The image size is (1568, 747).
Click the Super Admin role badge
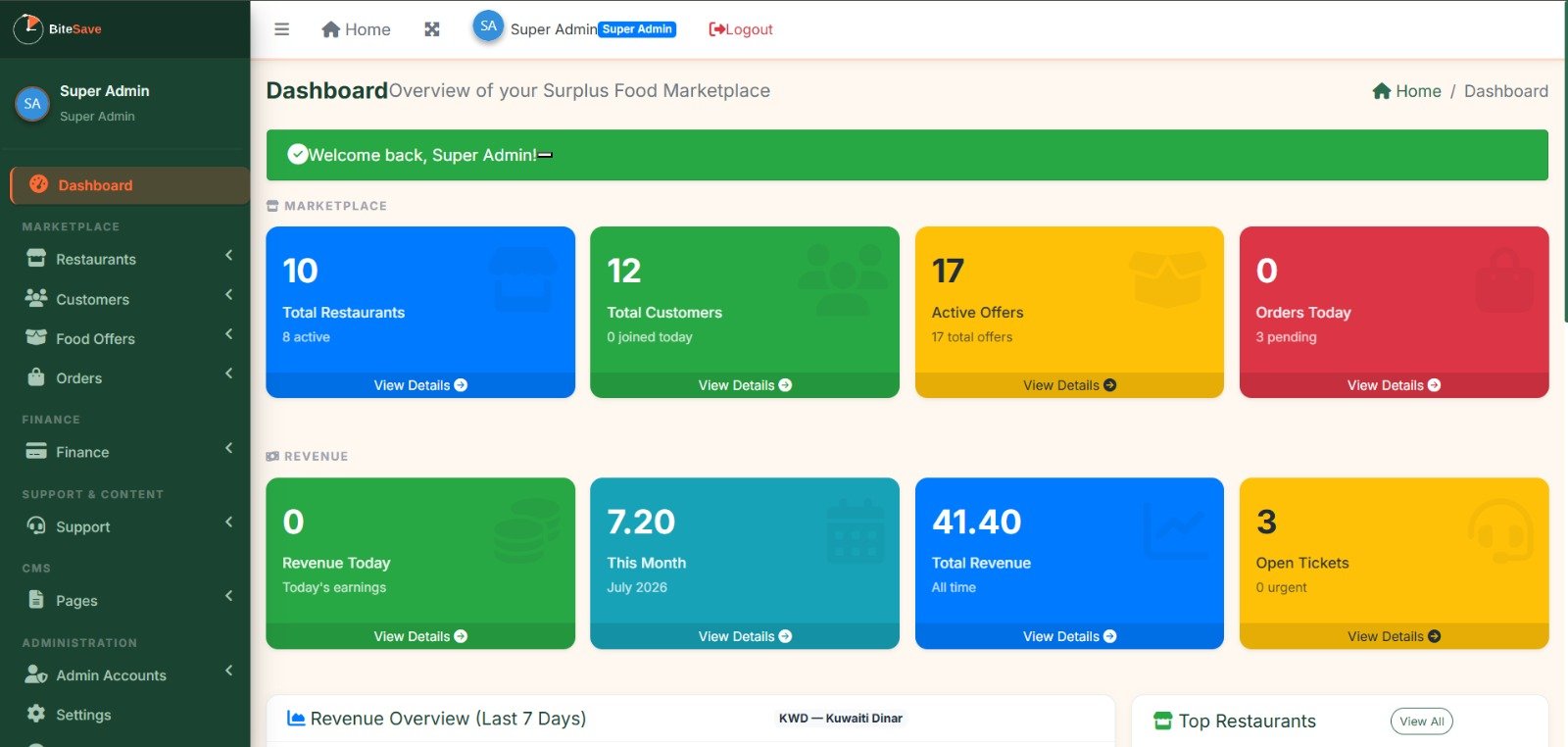pos(637,29)
